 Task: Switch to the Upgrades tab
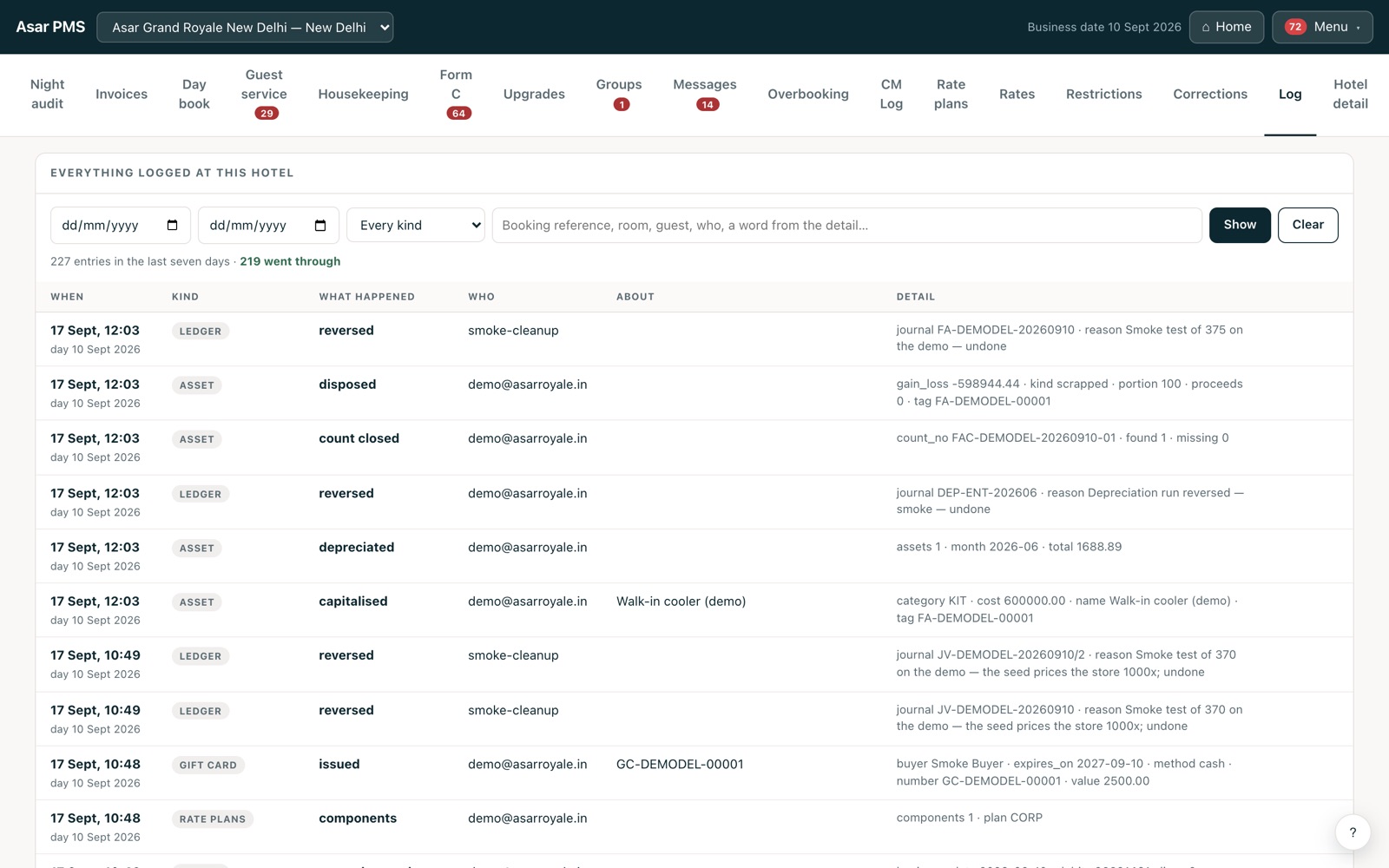534,94
